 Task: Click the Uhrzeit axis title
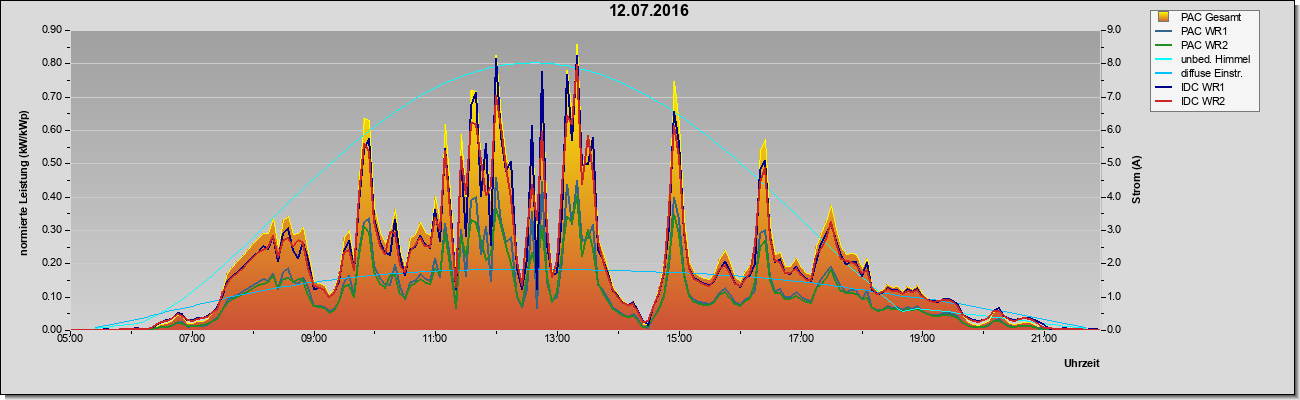1082,364
